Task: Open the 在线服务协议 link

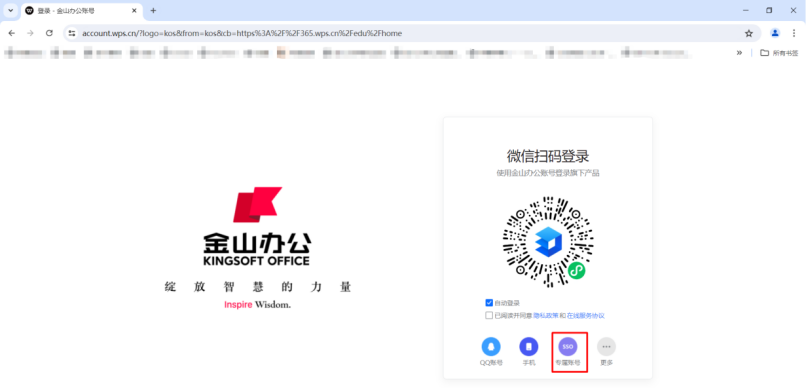Action: click(585, 316)
